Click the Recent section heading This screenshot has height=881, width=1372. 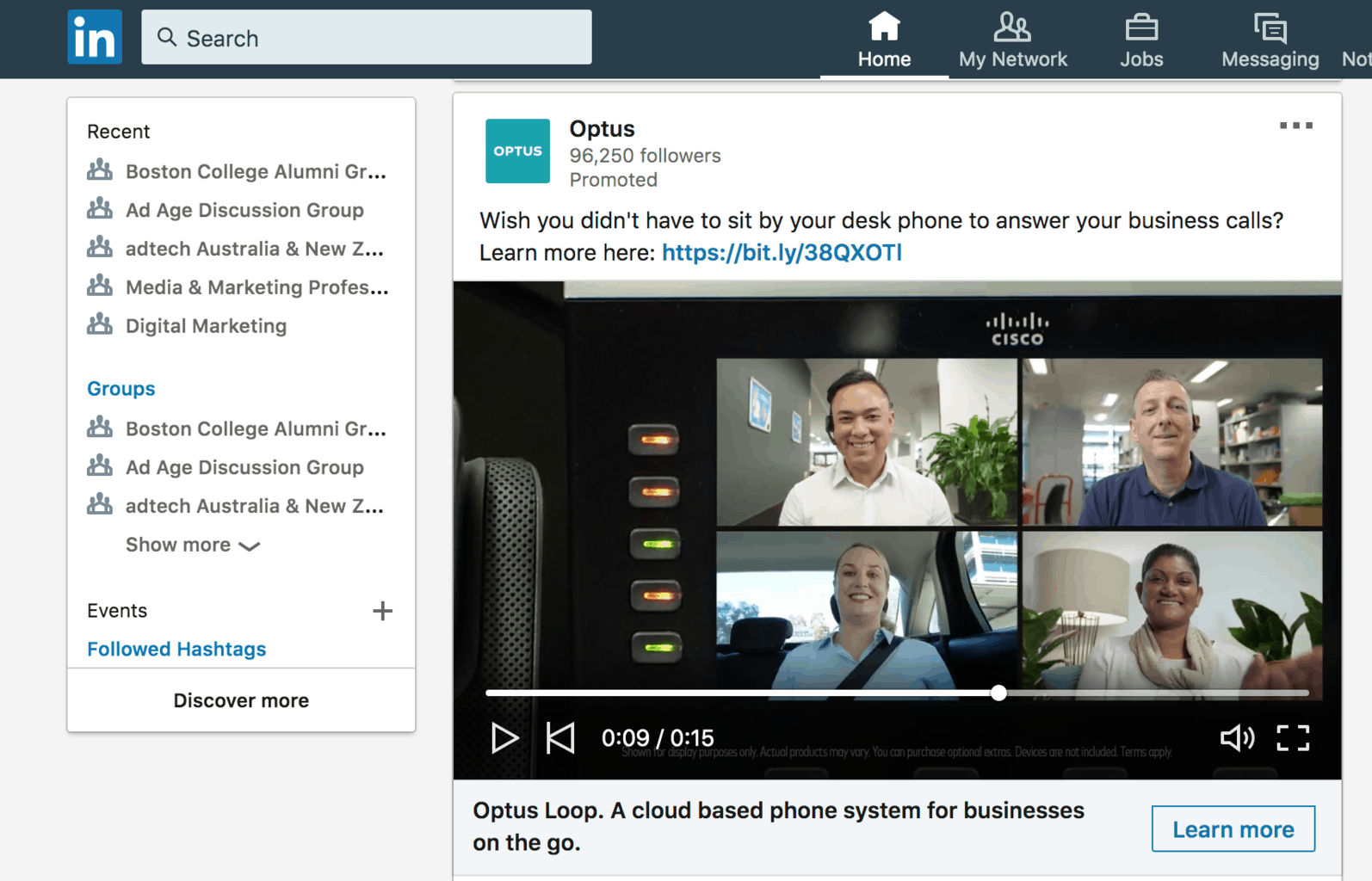(x=119, y=132)
